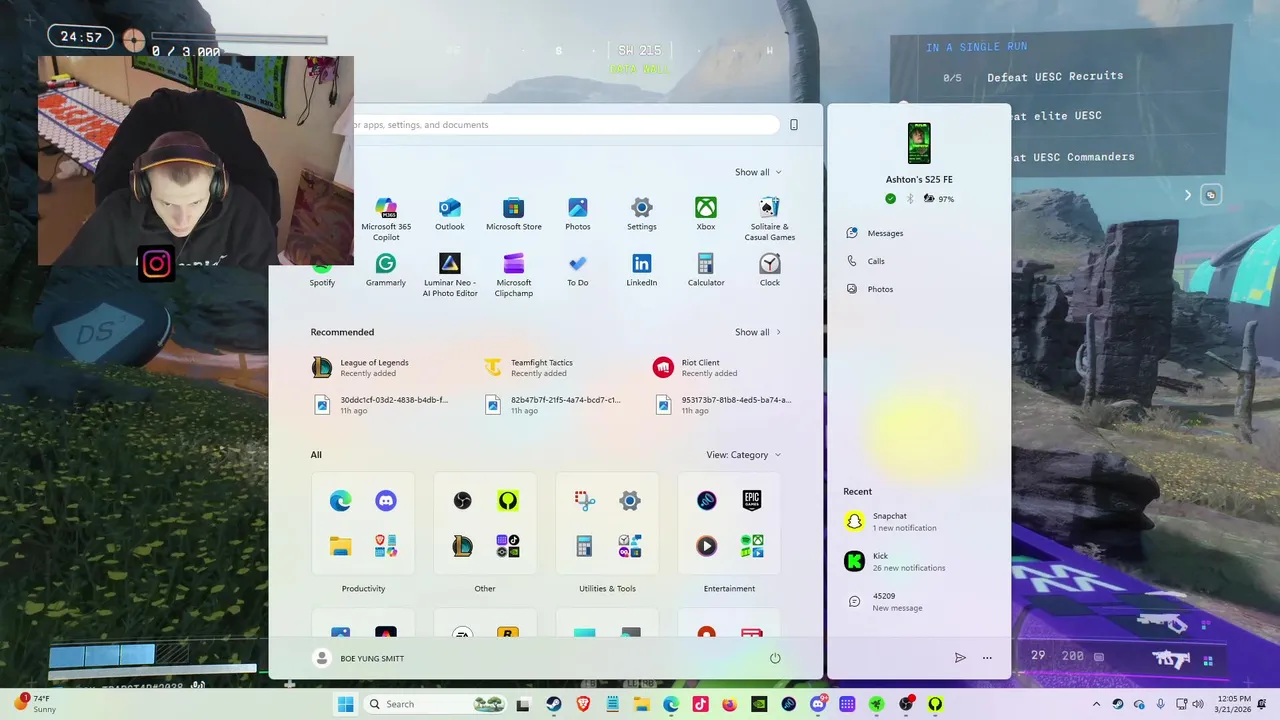The width and height of the screenshot is (1280, 720).
Task: Open pinned Settings gear app
Action: pos(642,214)
